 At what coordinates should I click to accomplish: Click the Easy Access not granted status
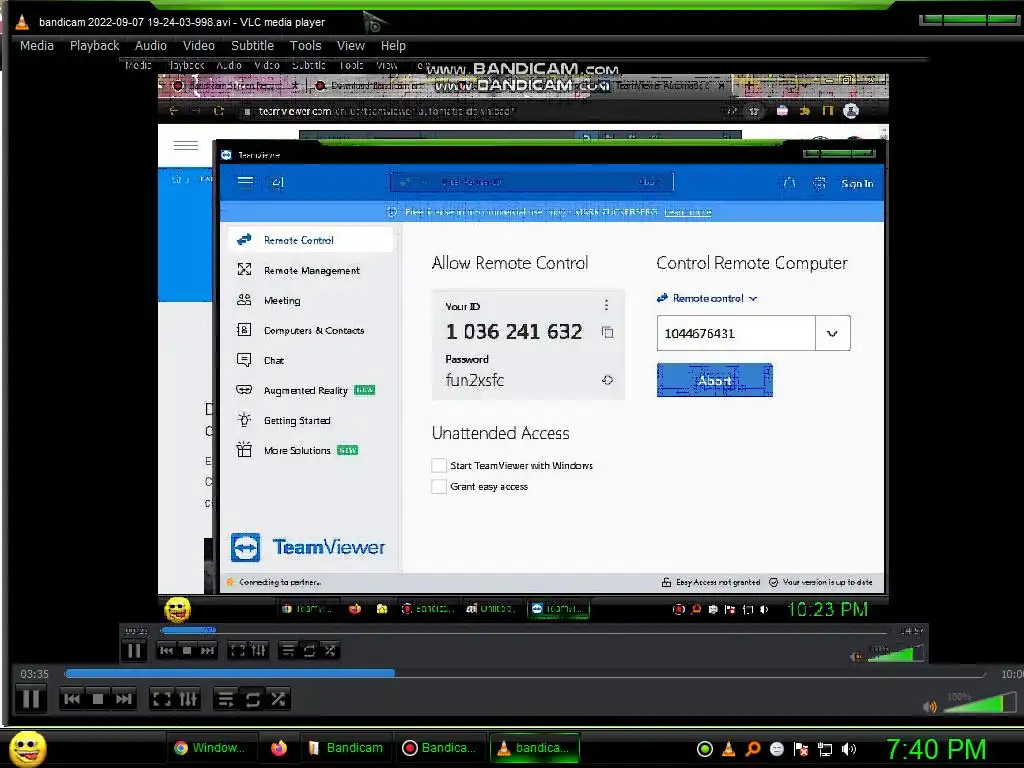(711, 582)
